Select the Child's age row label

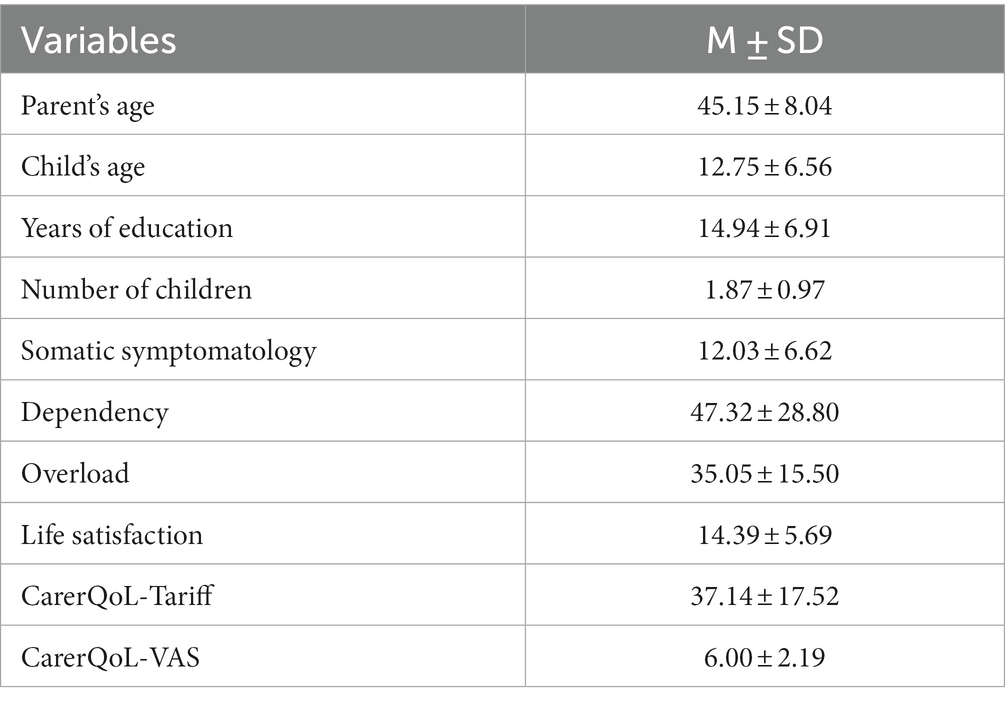click(83, 167)
